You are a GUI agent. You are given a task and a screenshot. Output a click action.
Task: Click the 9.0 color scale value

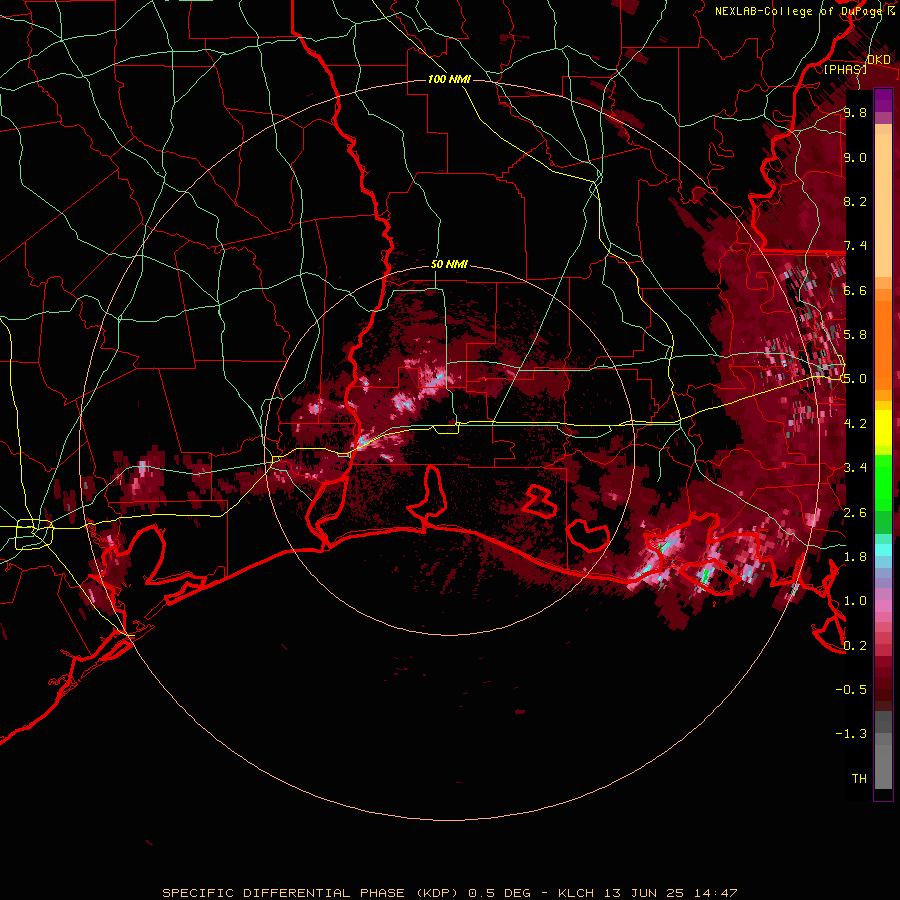pos(855,157)
